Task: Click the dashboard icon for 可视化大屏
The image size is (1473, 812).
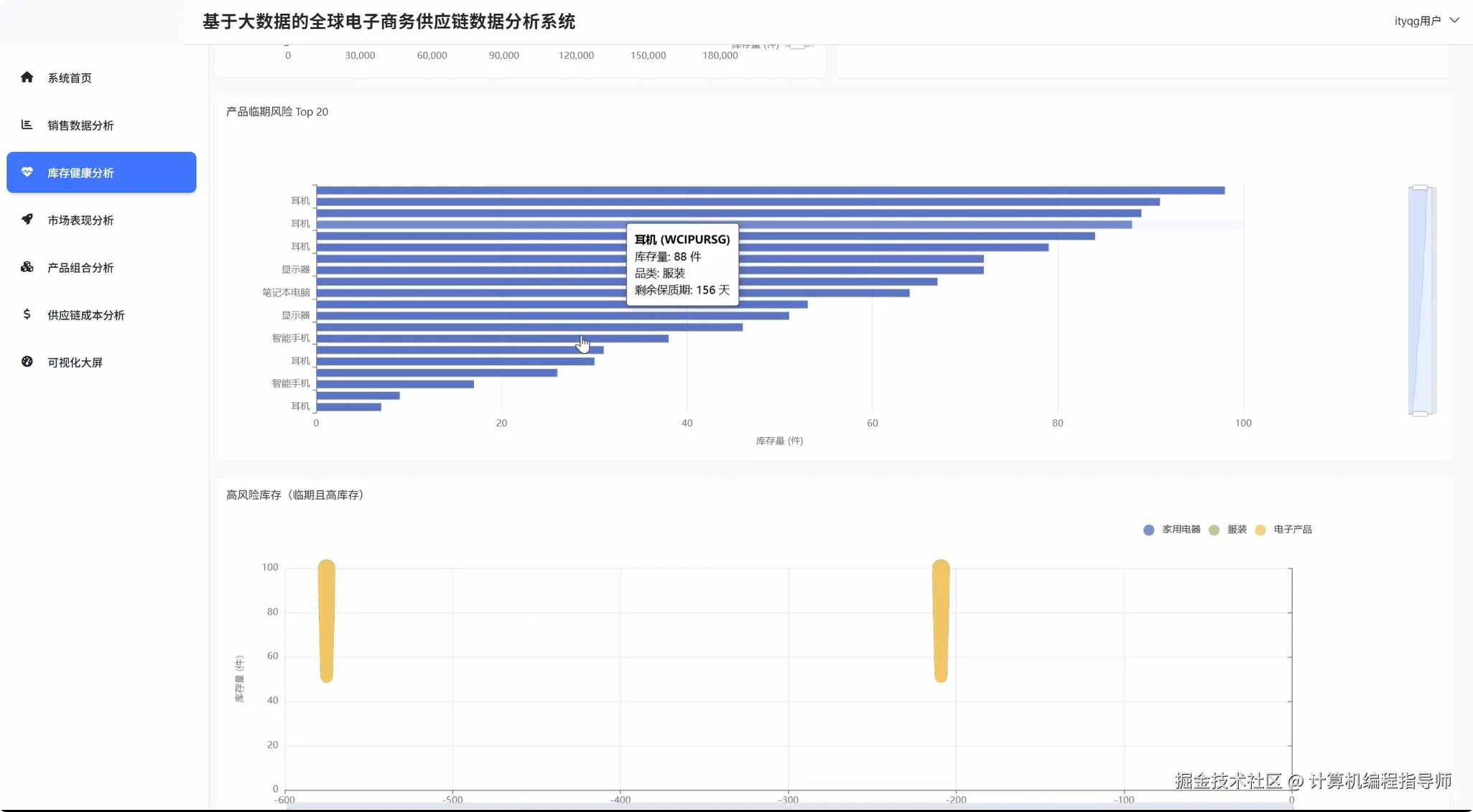Action: [x=27, y=362]
